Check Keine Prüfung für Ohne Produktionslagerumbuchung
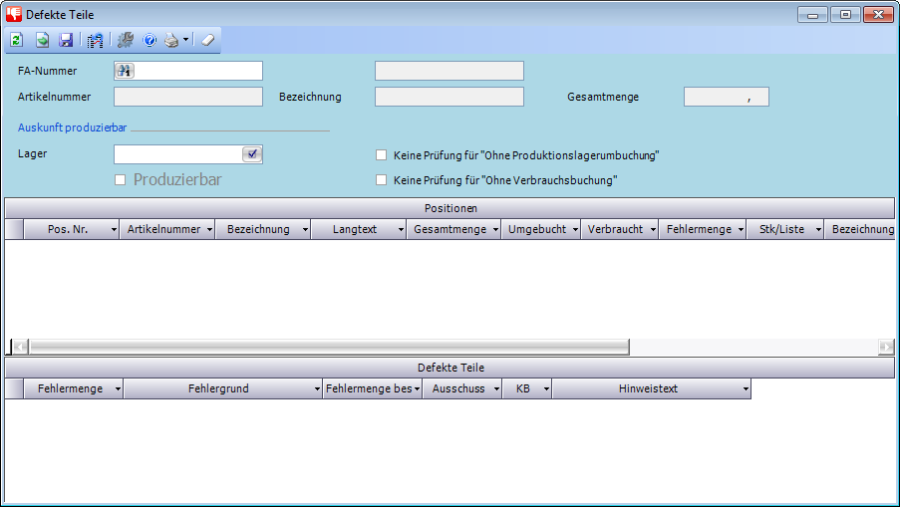This screenshot has height=507, width=900. tap(381, 155)
